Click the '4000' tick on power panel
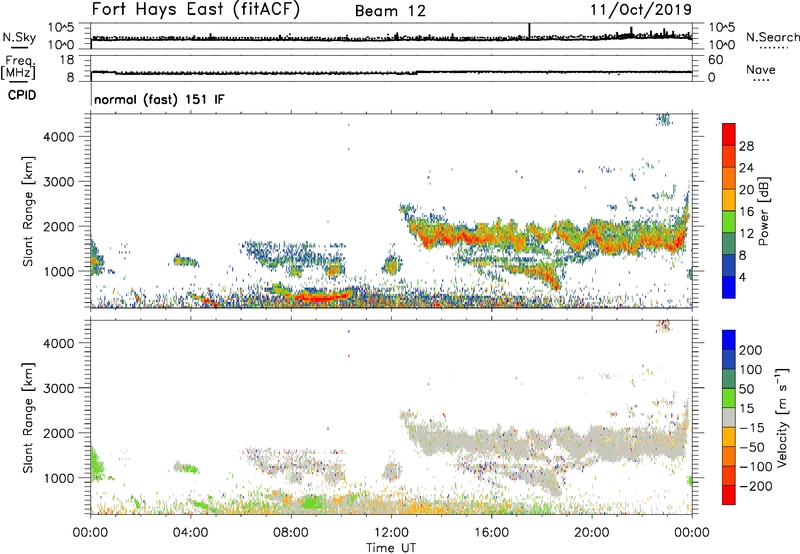 58,137
